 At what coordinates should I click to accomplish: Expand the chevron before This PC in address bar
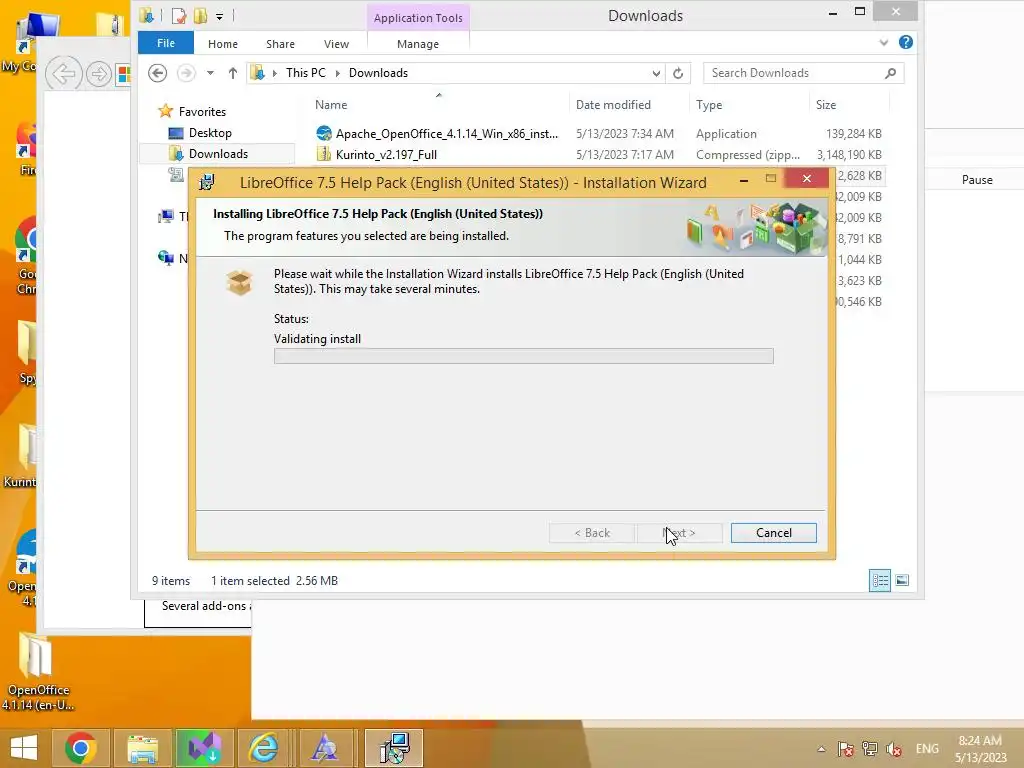(274, 73)
